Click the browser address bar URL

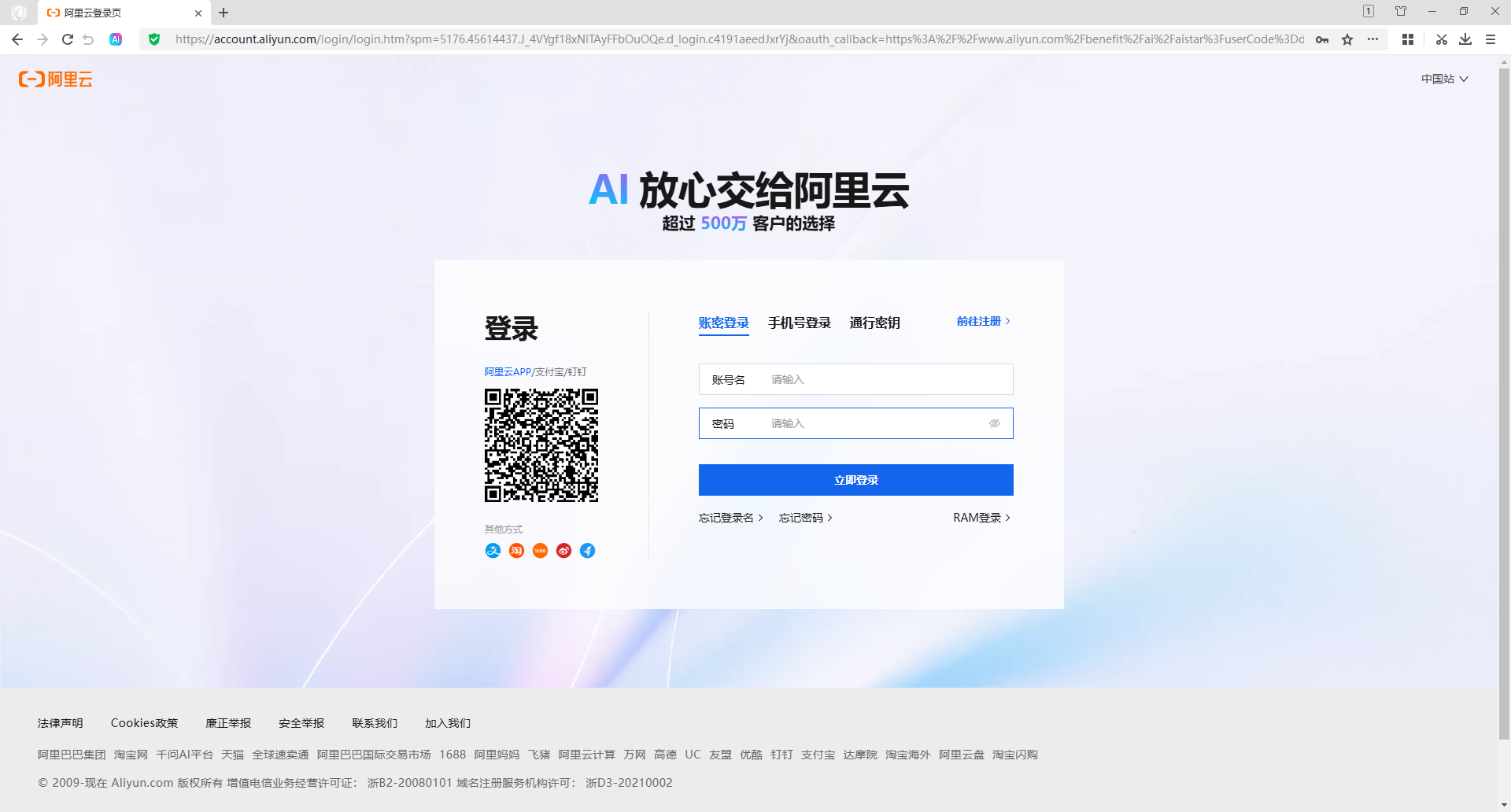pos(738,39)
